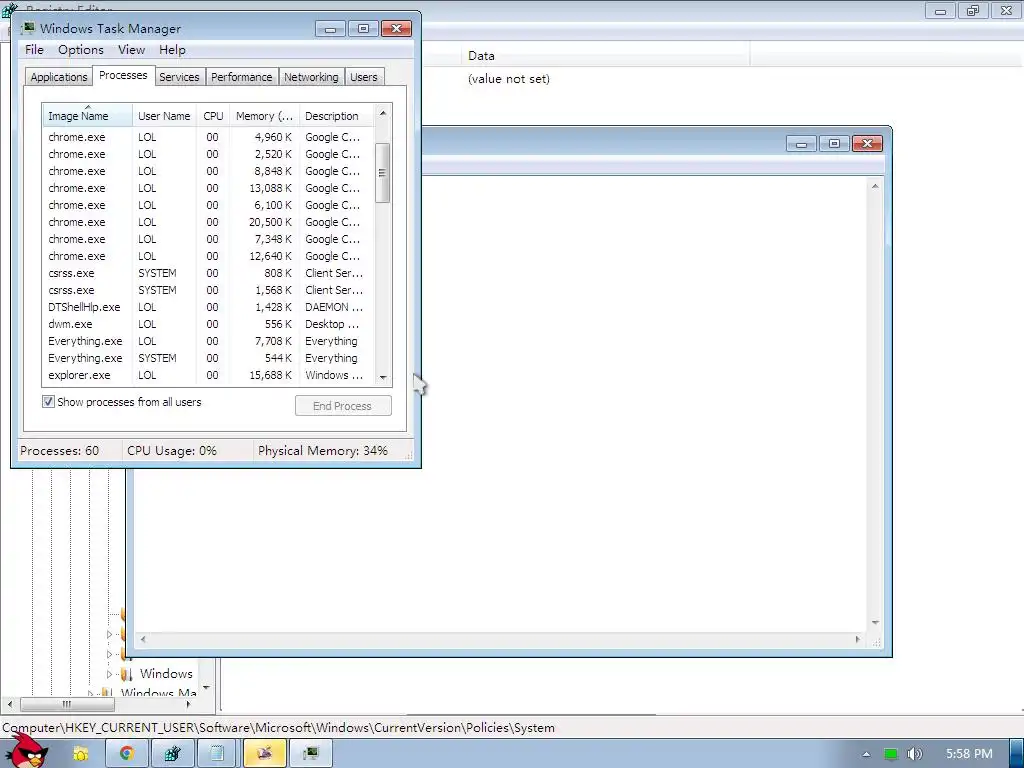This screenshot has height=768, width=1024.
Task: Click registry tree horizontal scrollbar thumb
Action: click(67, 704)
